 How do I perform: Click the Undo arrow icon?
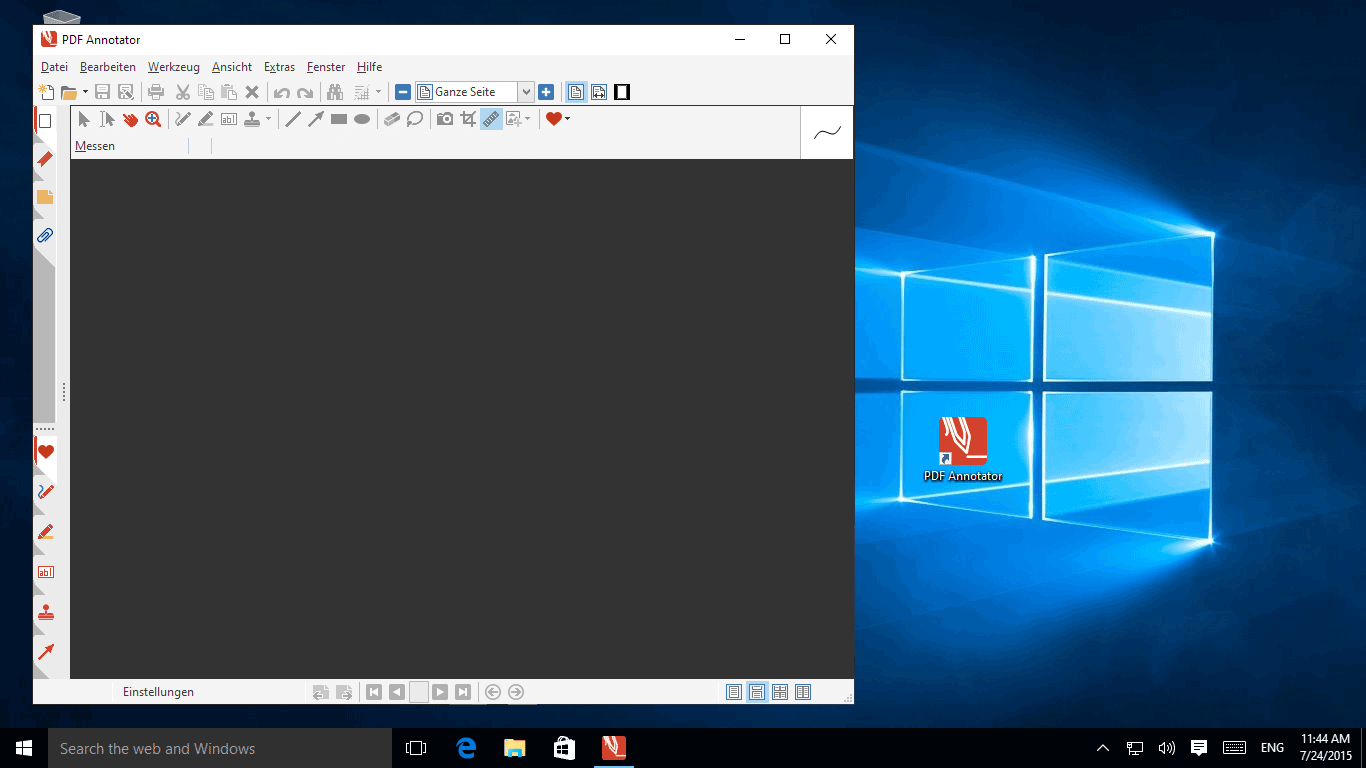tap(282, 92)
